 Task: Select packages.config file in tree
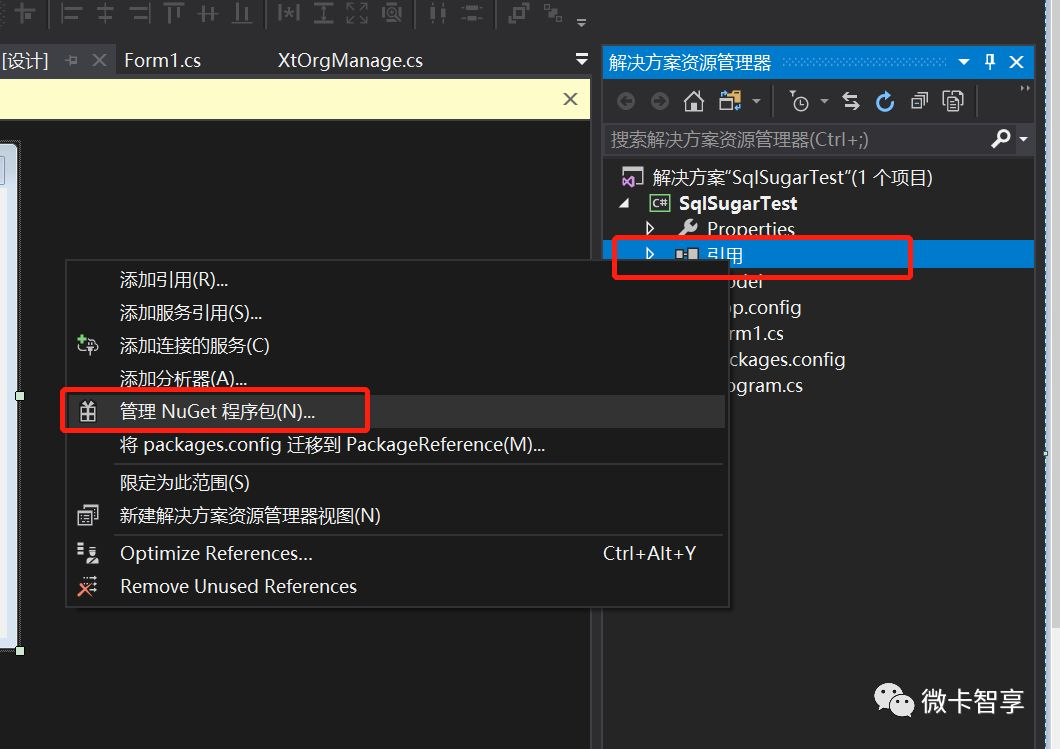click(787, 360)
